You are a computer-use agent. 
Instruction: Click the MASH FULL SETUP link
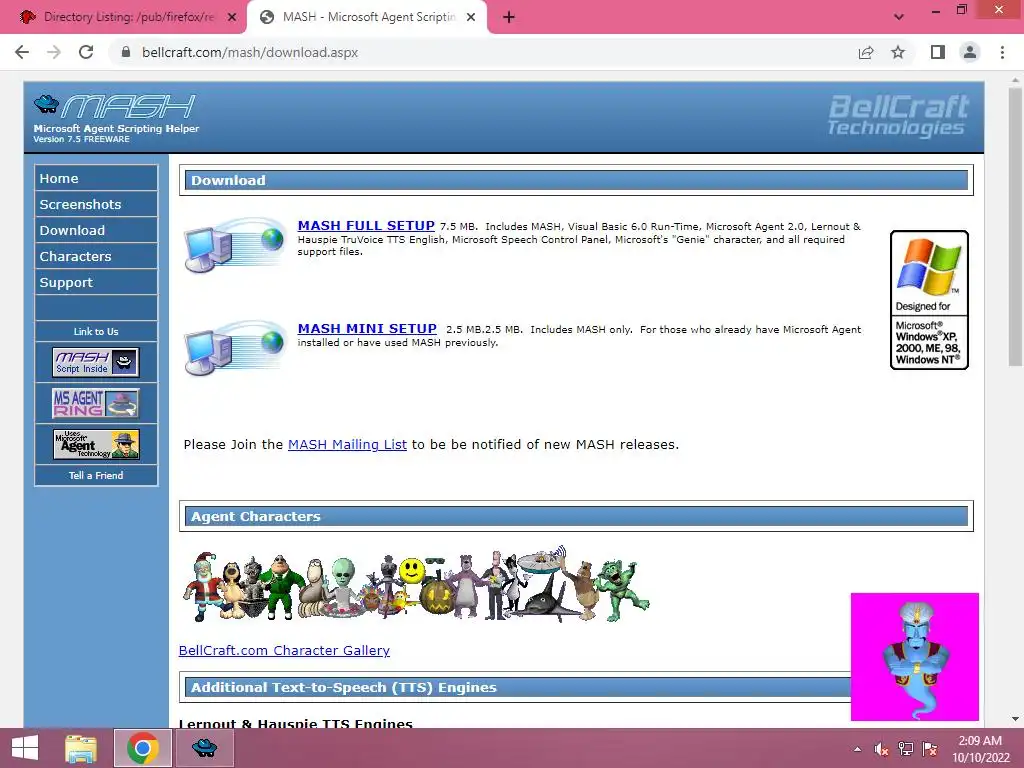tap(366, 225)
